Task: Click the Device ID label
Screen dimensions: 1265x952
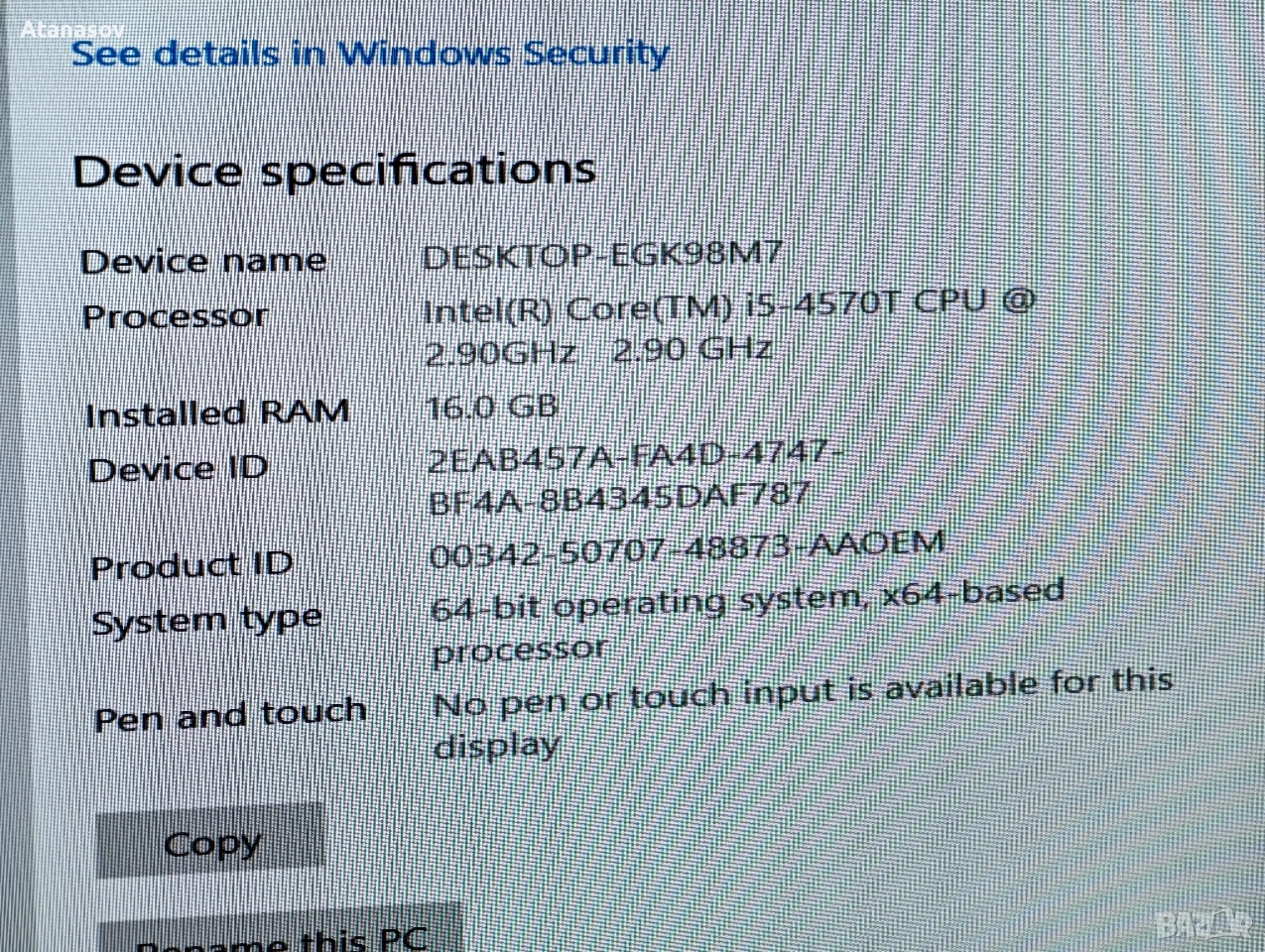Action: pos(179,468)
